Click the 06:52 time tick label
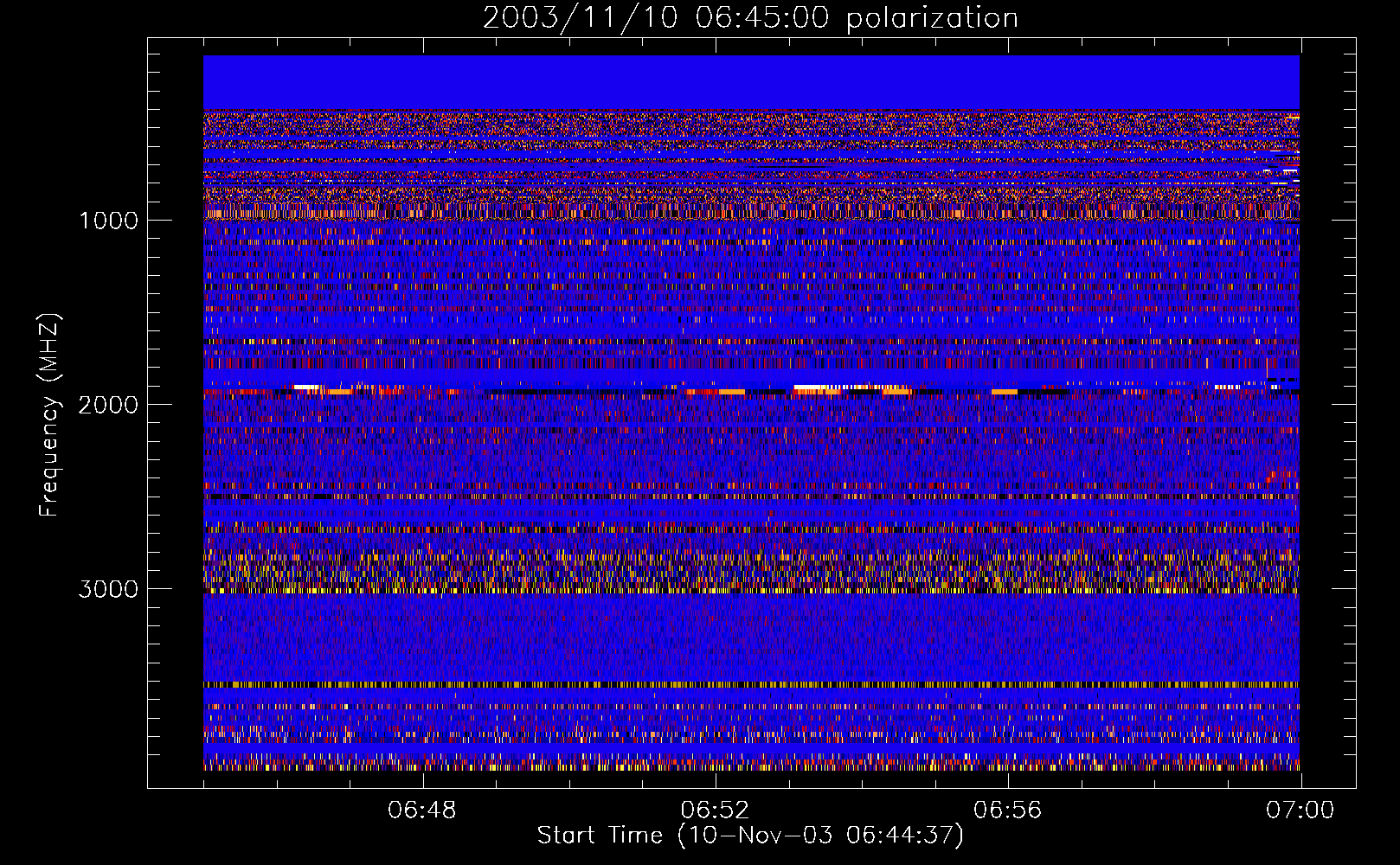Image resolution: width=1400 pixels, height=865 pixels. coord(715,811)
